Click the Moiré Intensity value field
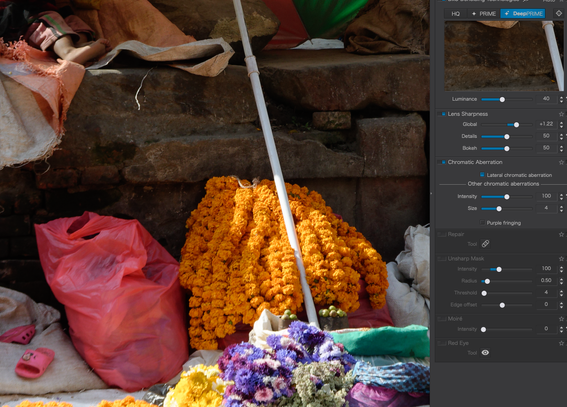567x407 pixels. point(546,329)
